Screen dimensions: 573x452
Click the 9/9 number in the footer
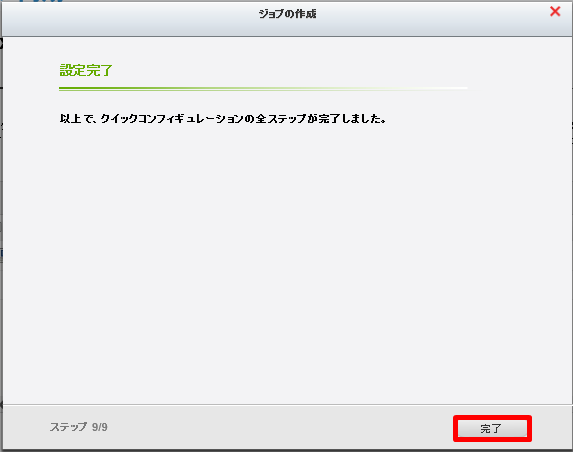[100, 427]
